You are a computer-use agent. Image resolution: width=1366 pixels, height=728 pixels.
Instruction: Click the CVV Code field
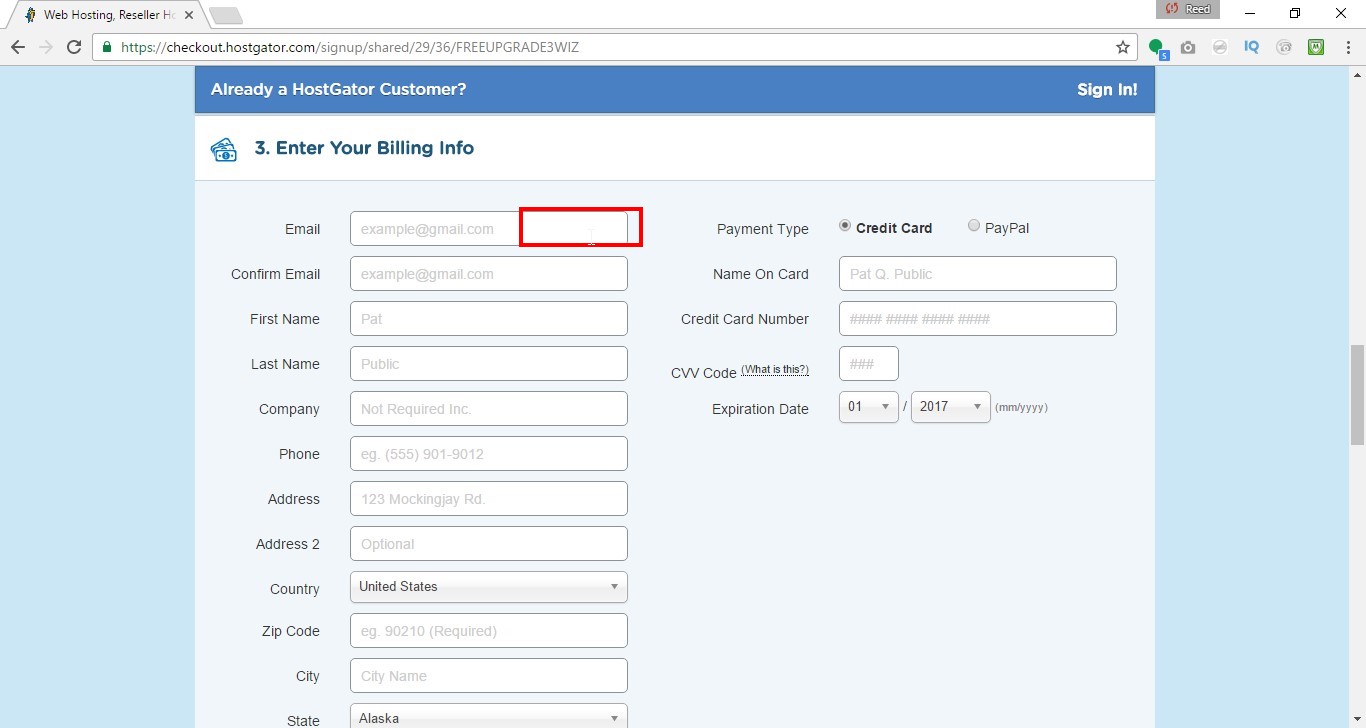point(869,364)
